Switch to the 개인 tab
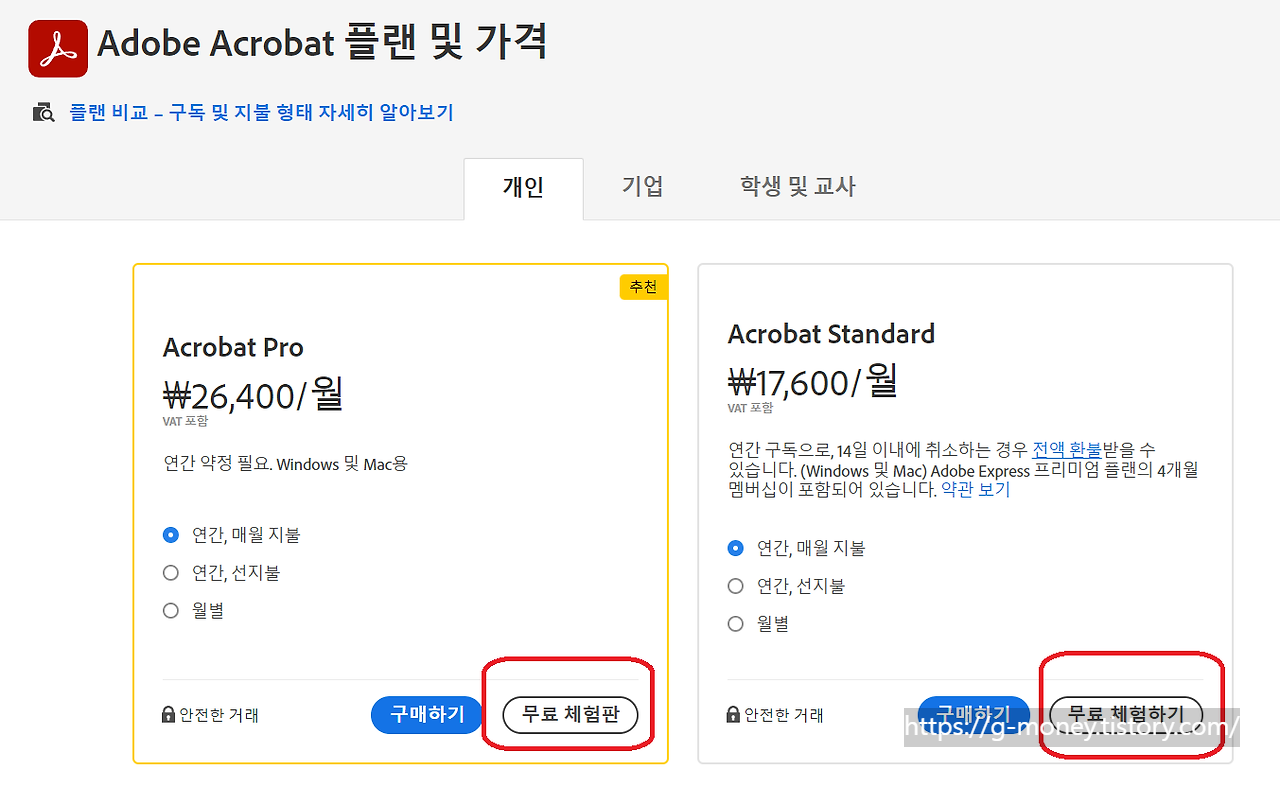This screenshot has width=1280, height=787. click(x=523, y=188)
